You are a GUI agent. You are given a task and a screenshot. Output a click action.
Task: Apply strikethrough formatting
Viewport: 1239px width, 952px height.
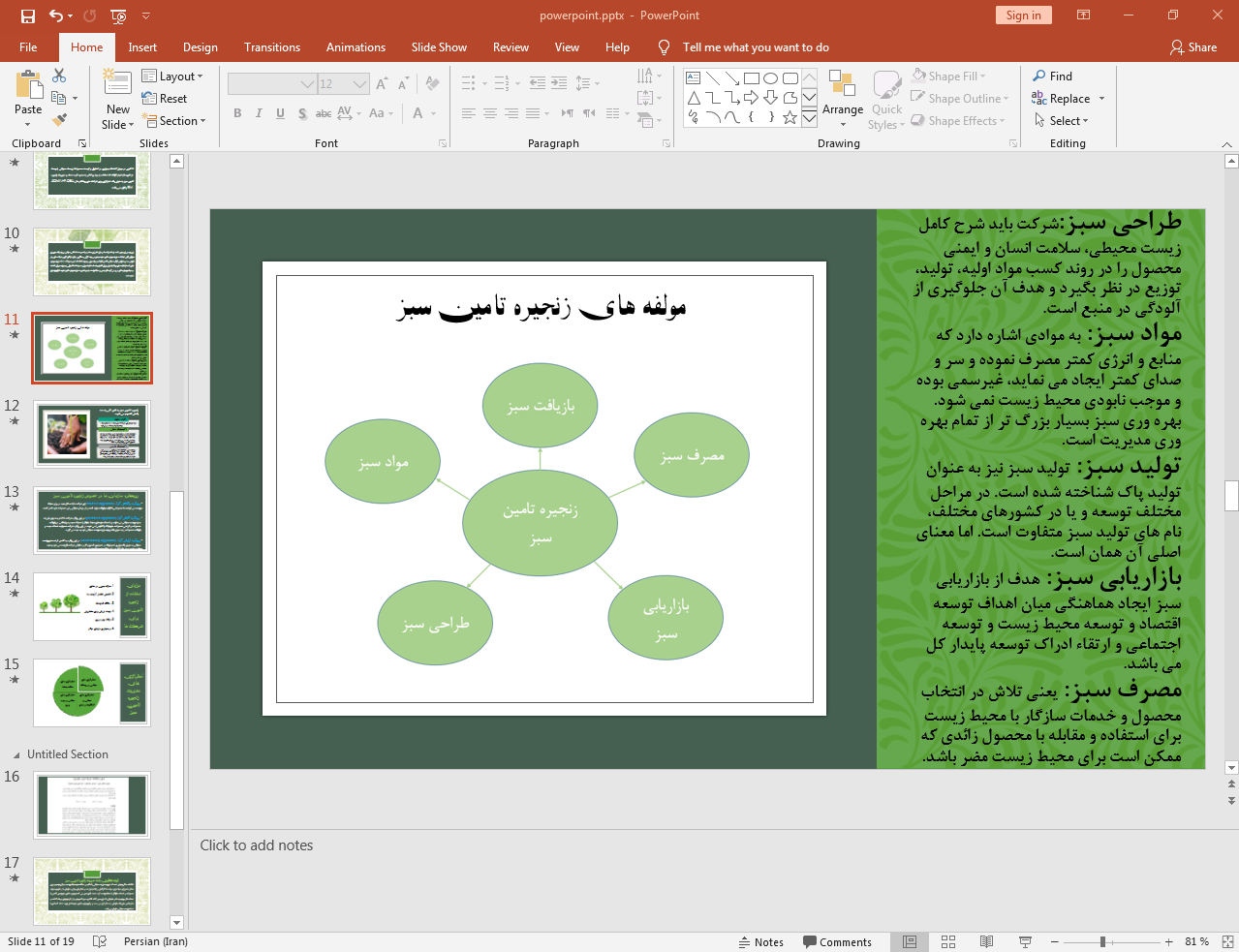pos(324,113)
